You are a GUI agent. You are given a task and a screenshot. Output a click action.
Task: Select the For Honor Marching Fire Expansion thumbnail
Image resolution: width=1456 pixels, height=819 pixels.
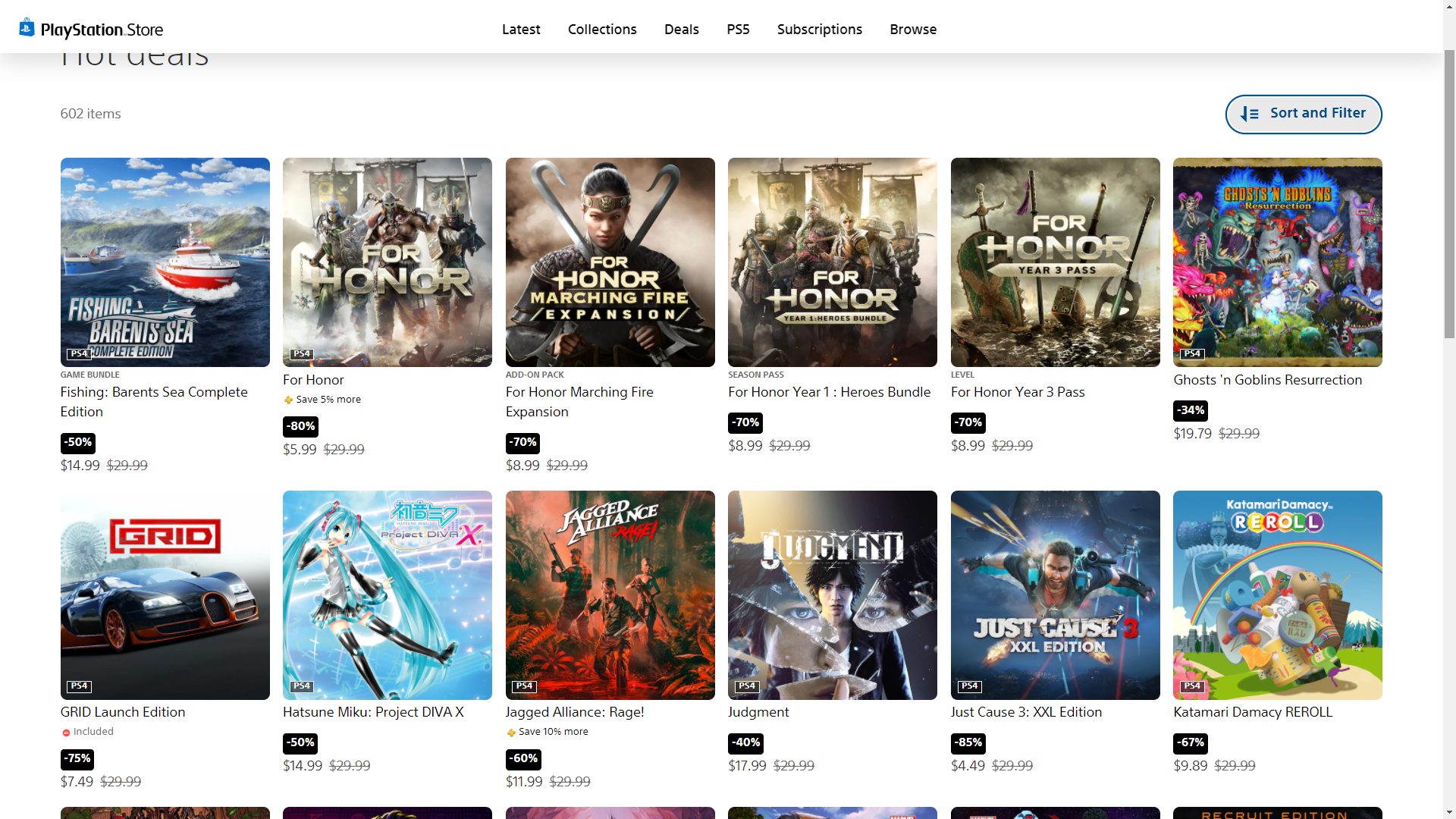pyautogui.click(x=610, y=262)
